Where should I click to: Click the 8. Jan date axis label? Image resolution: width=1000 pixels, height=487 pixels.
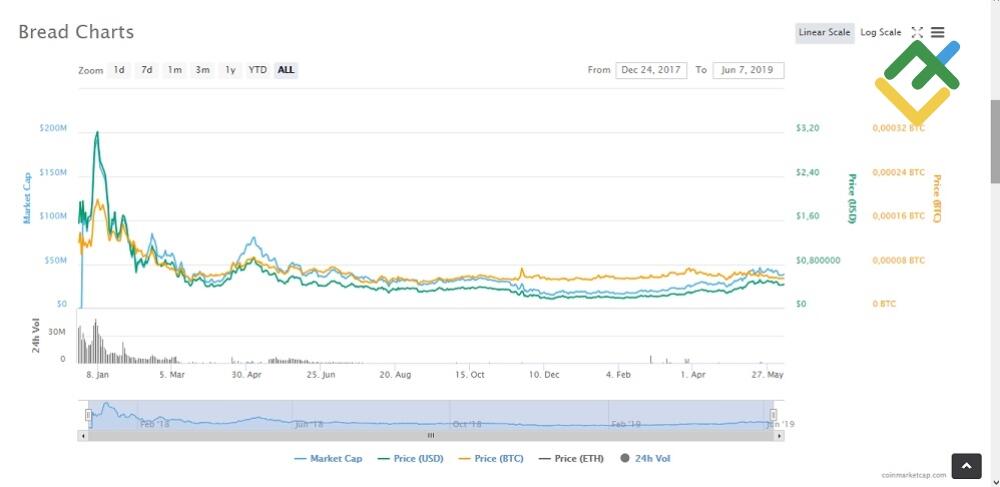(98, 375)
